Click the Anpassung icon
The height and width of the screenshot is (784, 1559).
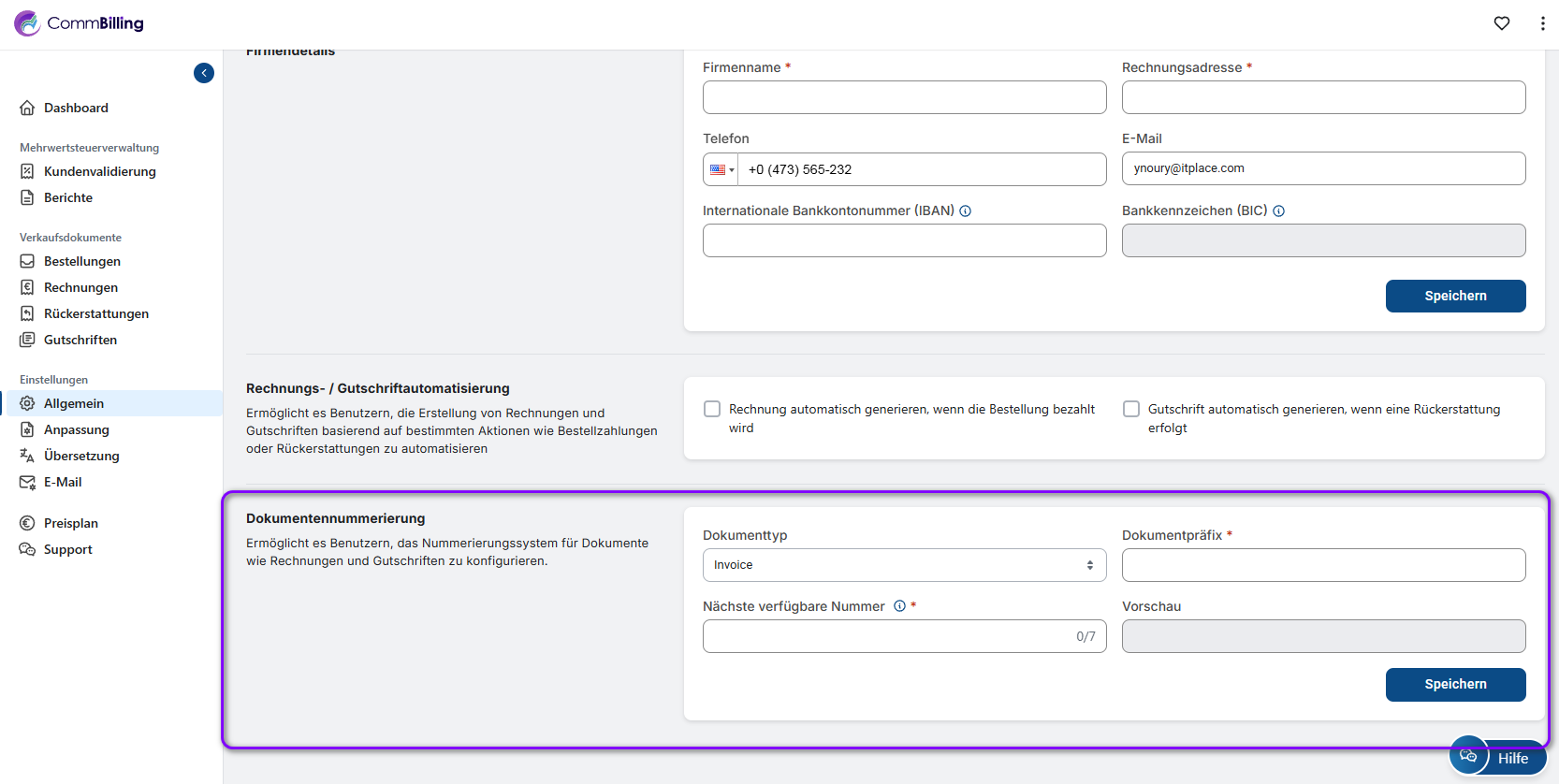click(27, 429)
